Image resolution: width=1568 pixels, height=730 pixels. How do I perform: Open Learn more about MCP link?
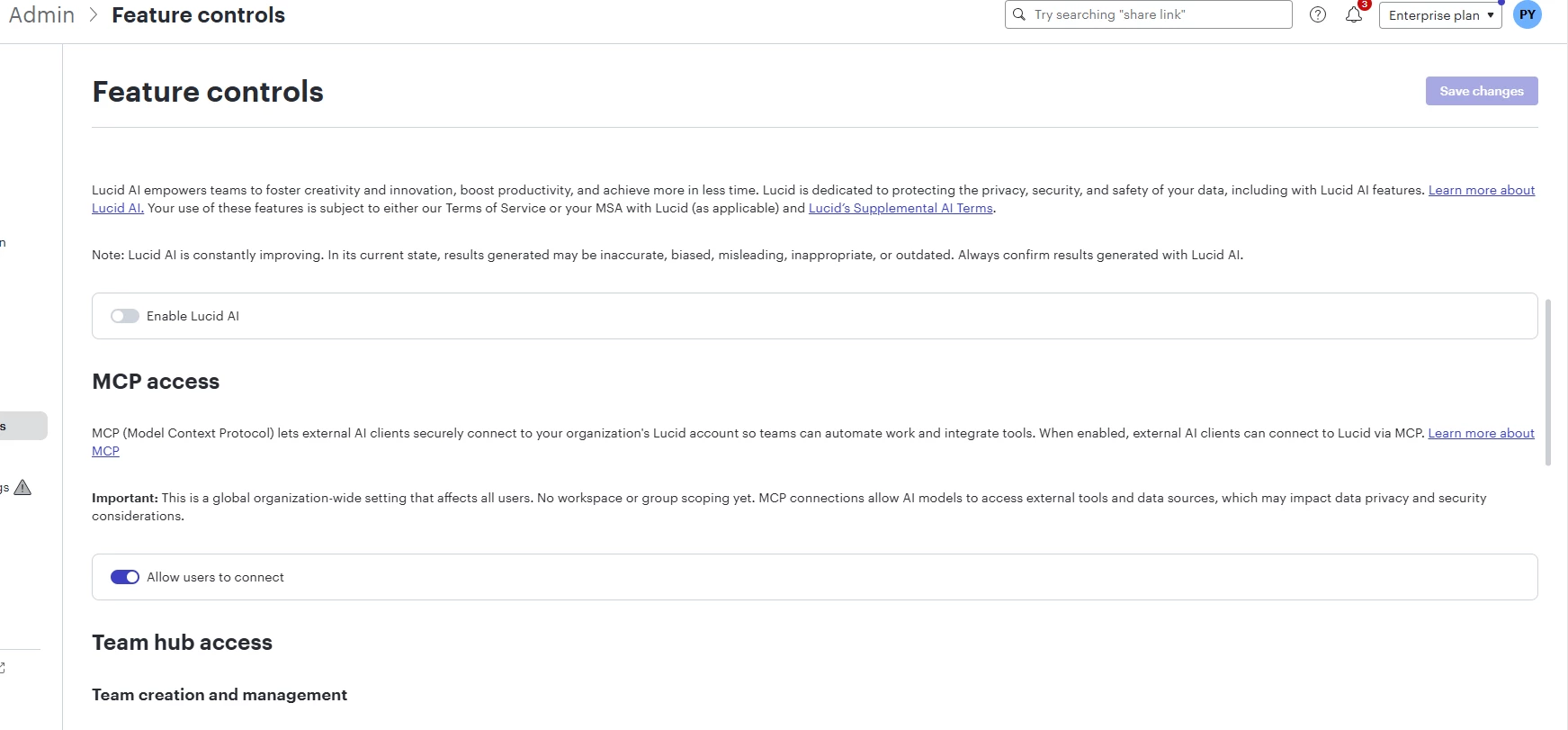1481,433
